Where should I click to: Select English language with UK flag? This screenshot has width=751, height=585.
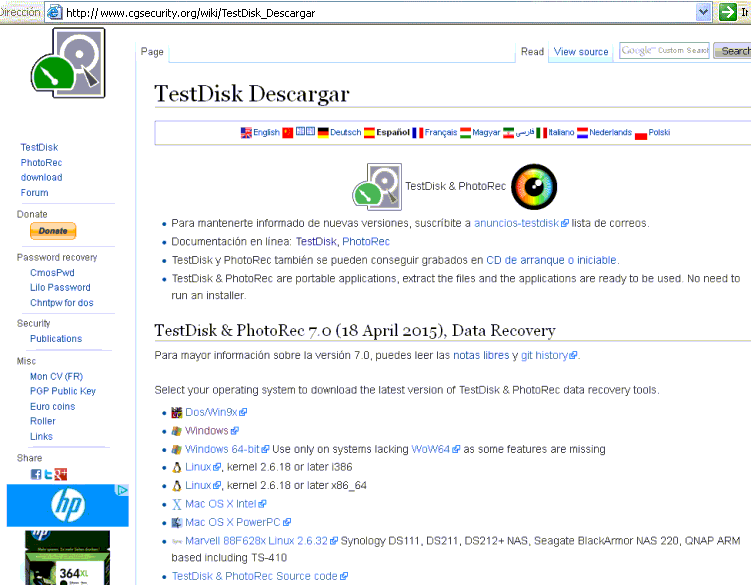point(260,133)
